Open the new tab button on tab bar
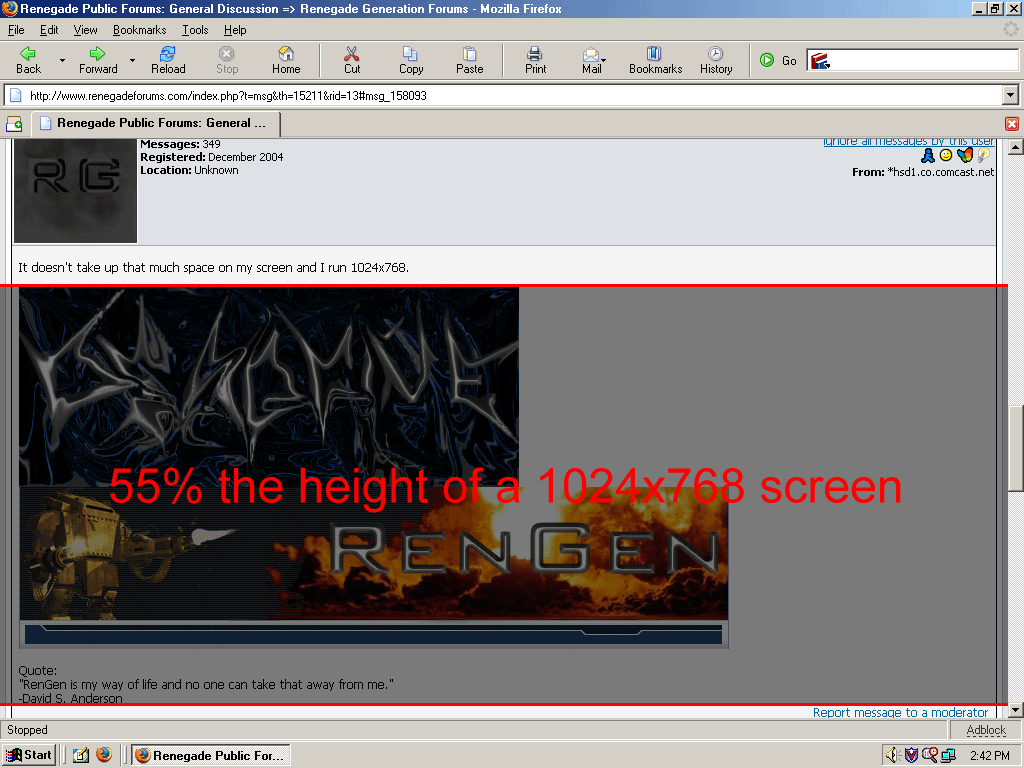This screenshot has width=1024, height=768. coord(14,124)
